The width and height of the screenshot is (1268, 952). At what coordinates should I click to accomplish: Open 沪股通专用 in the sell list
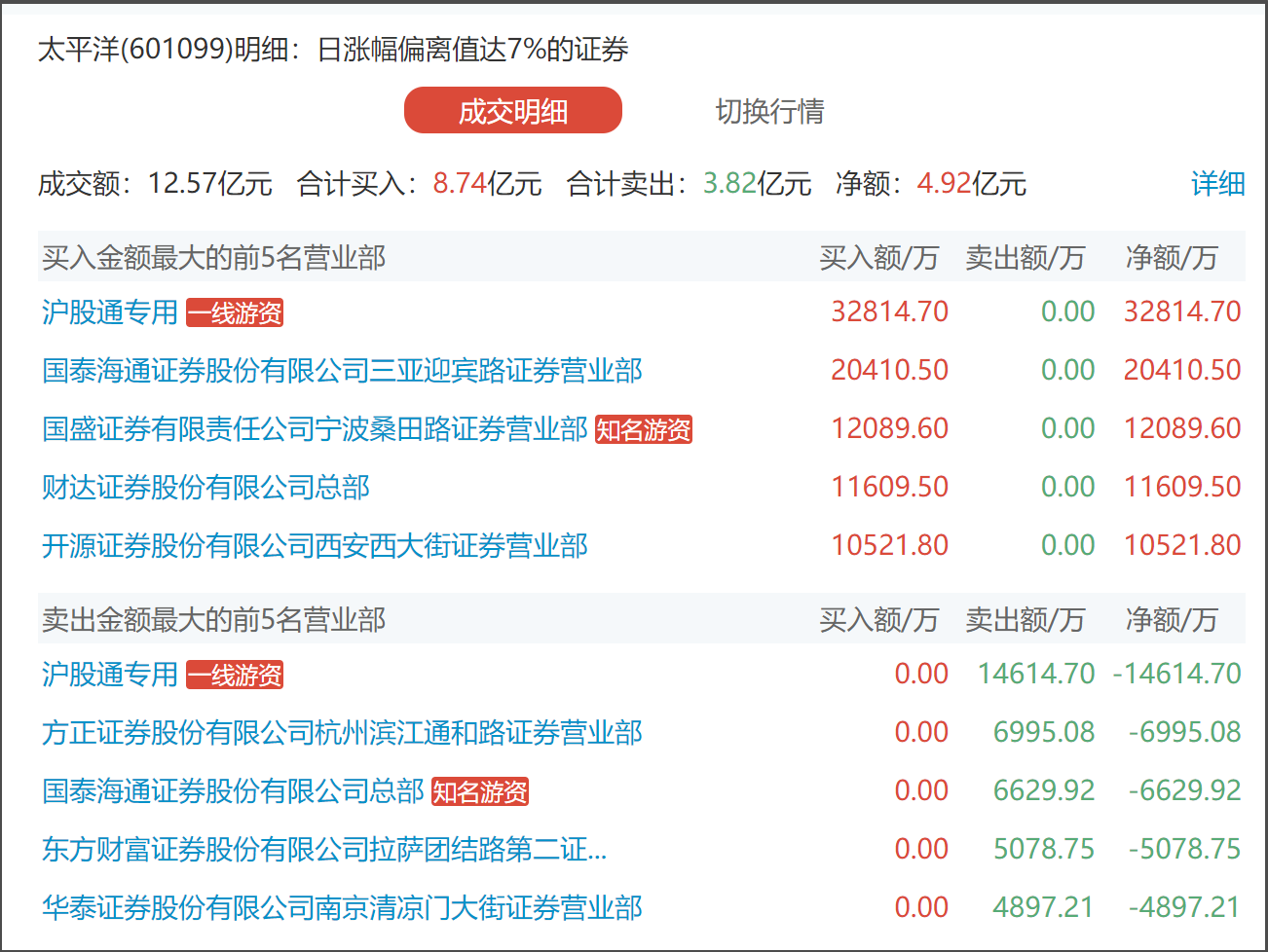coord(109,675)
